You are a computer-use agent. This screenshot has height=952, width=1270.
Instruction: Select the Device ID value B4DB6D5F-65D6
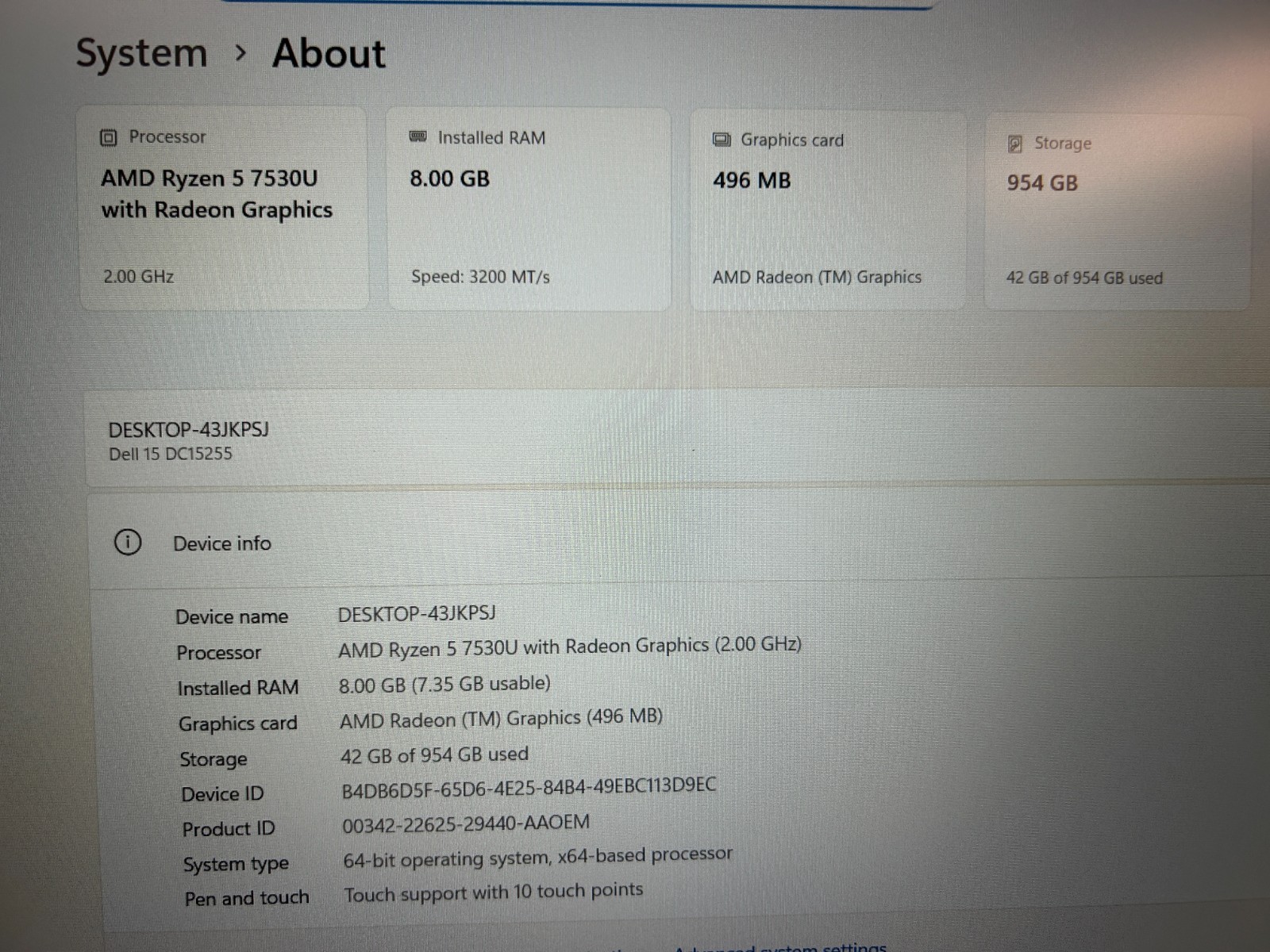tap(529, 787)
